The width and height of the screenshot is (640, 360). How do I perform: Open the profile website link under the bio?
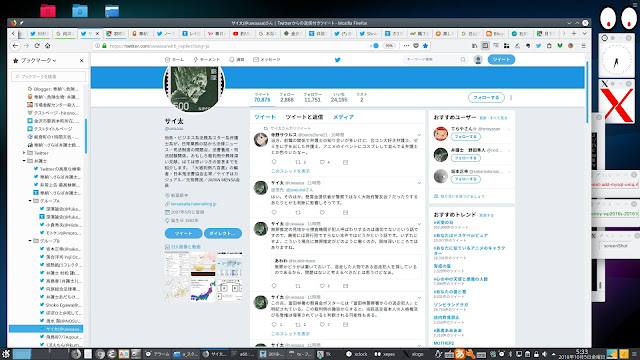tap(193, 204)
